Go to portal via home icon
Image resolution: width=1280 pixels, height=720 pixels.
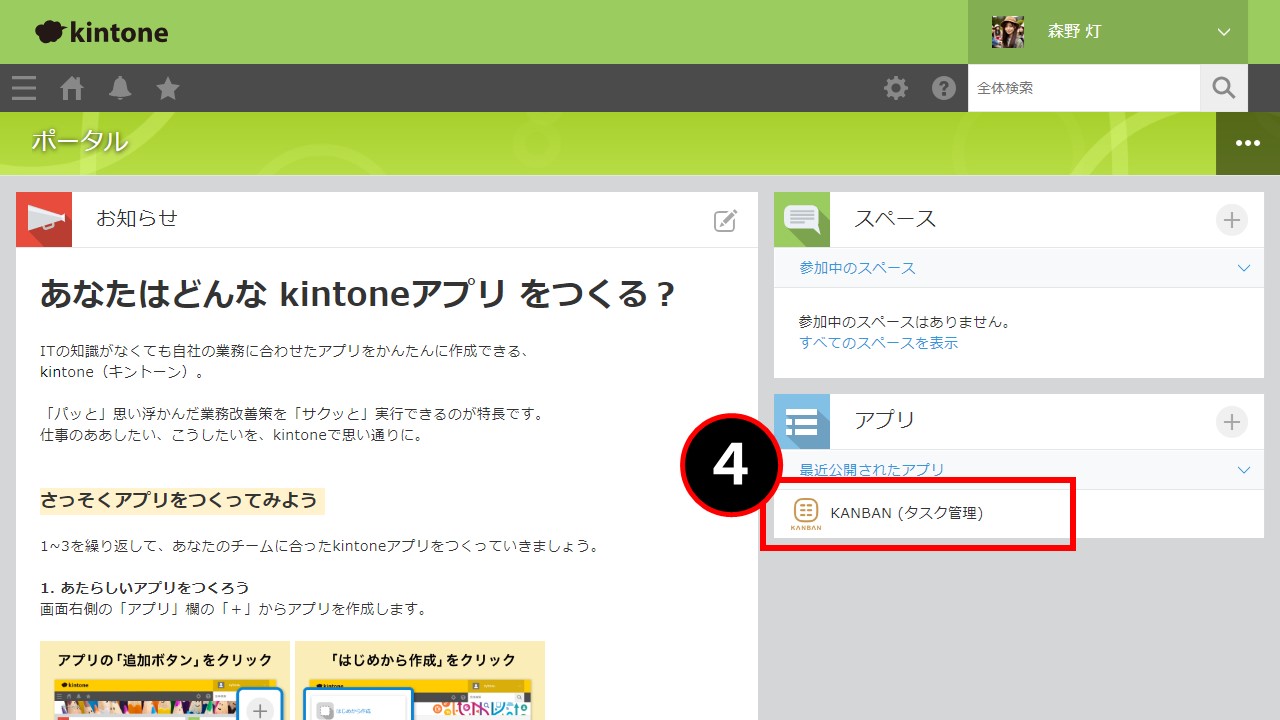(x=72, y=88)
